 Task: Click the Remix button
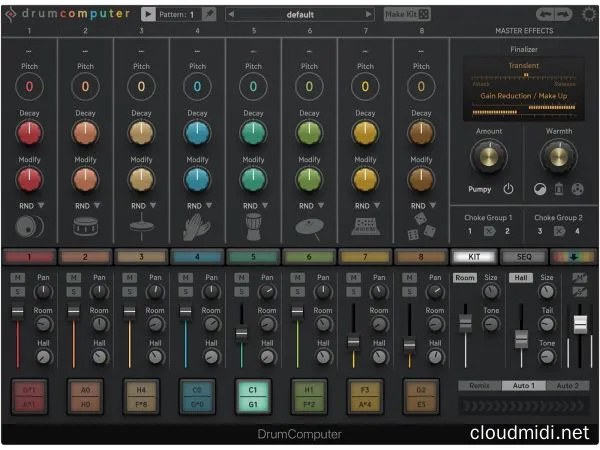(477, 385)
